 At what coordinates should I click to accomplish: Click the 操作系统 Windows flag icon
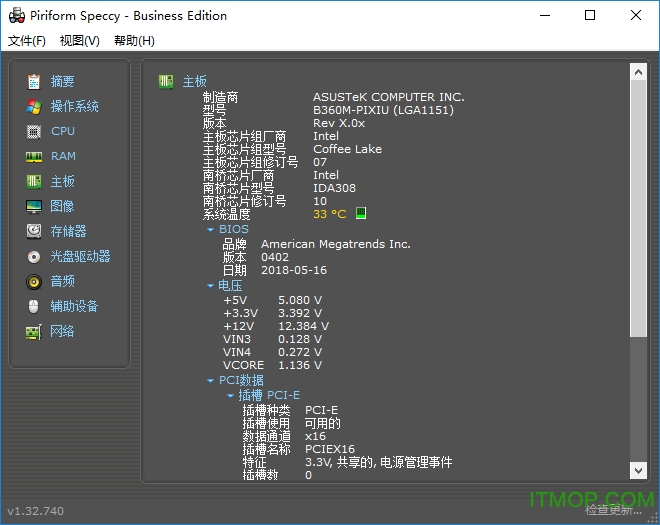(x=34, y=107)
